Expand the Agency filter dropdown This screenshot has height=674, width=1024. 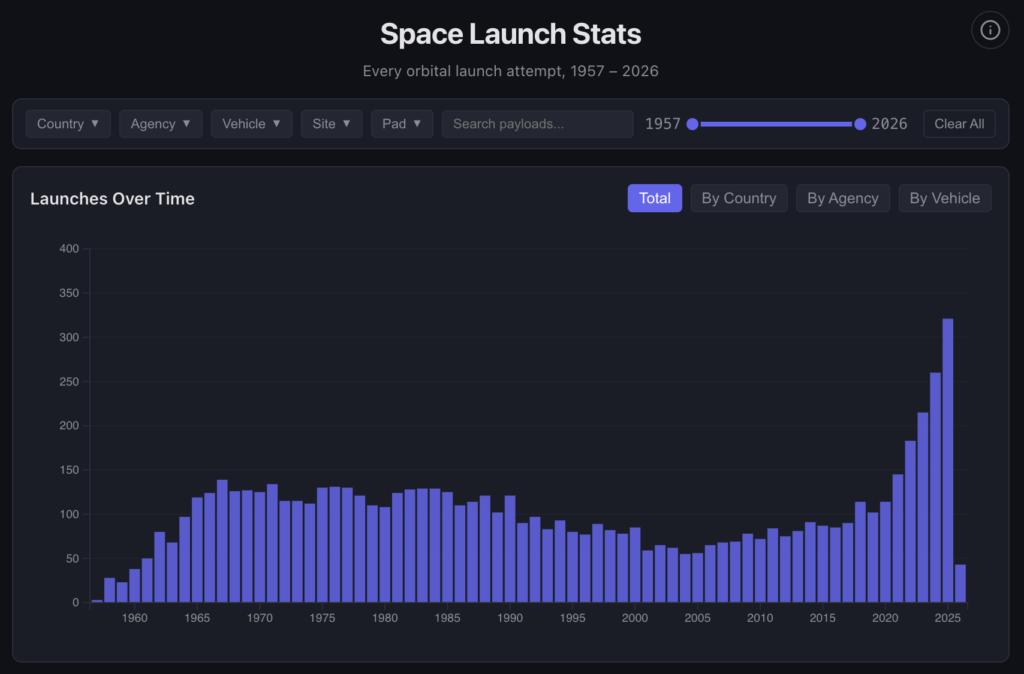click(160, 124)
